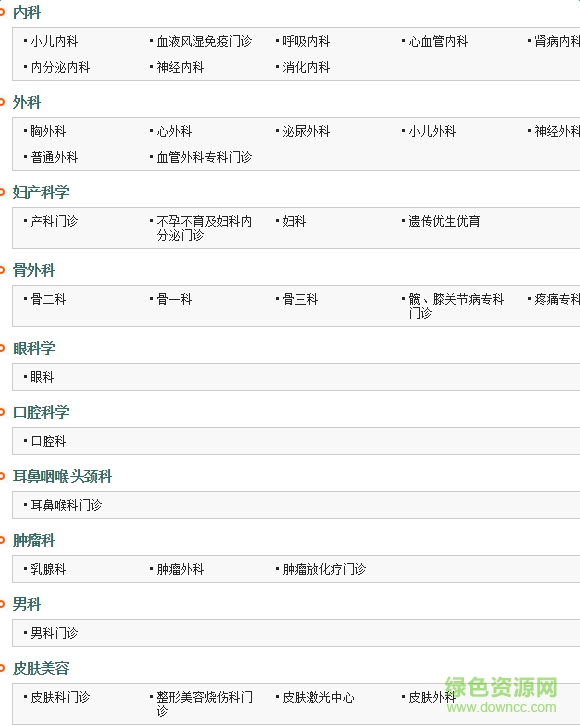Click the 肿瘤科 category heading

coord(34,540)
